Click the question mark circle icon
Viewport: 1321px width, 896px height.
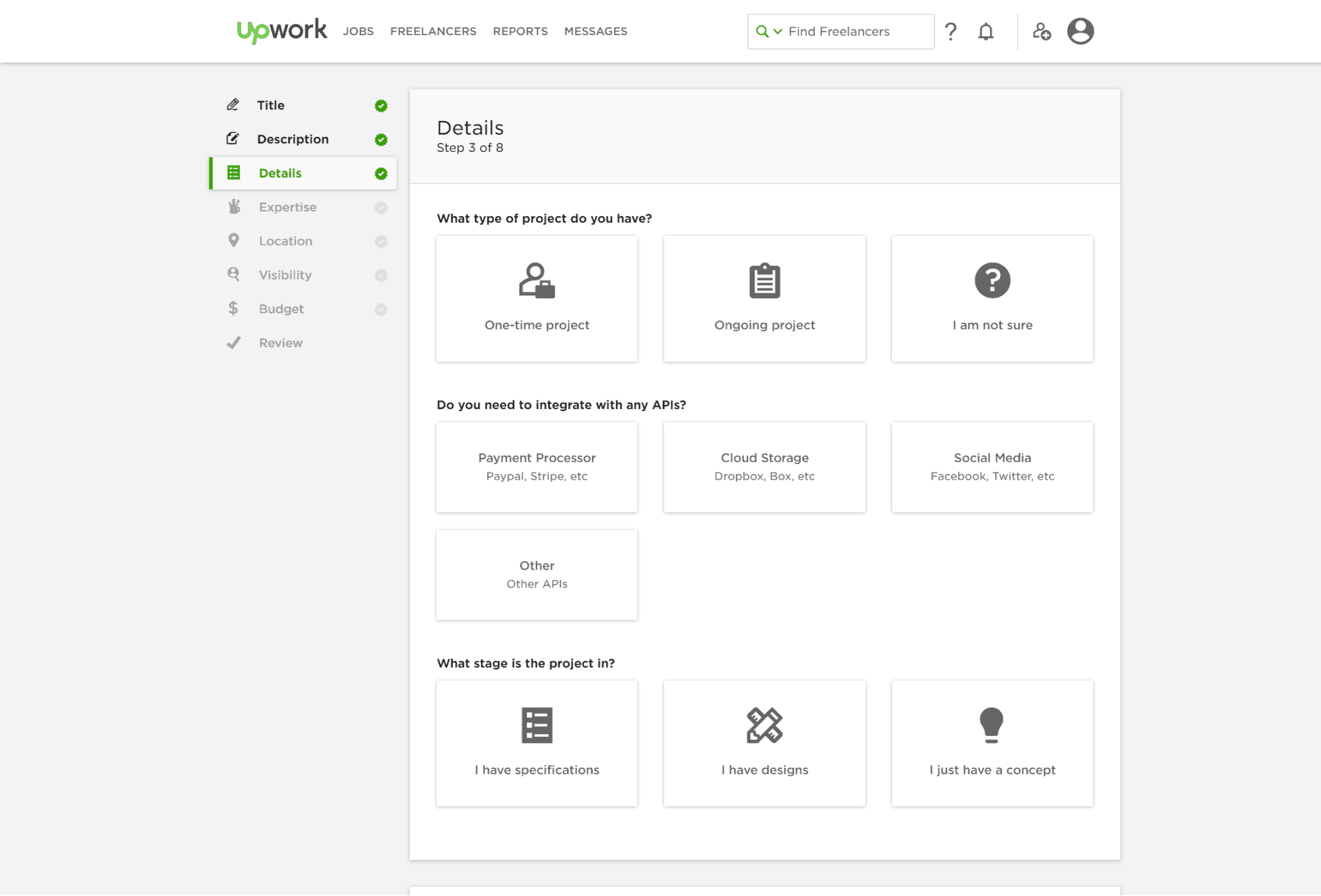tap(992, 280)
